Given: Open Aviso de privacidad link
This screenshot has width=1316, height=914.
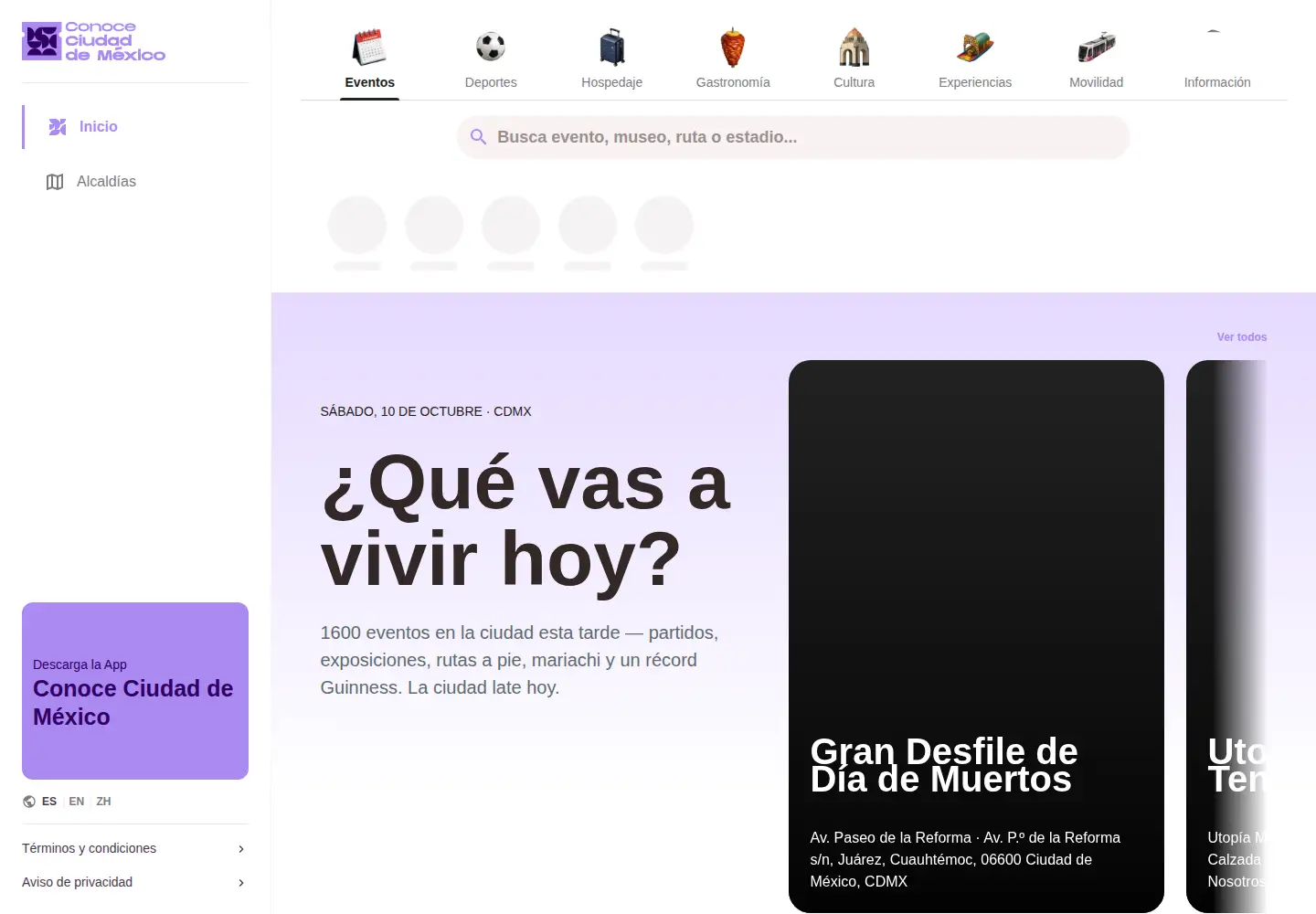Looking at the screenshot, I should point(78,882).
